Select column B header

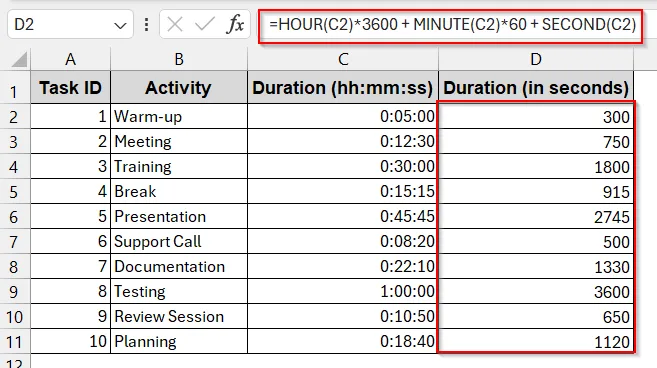pyautogui.click(x=179, y=59)
